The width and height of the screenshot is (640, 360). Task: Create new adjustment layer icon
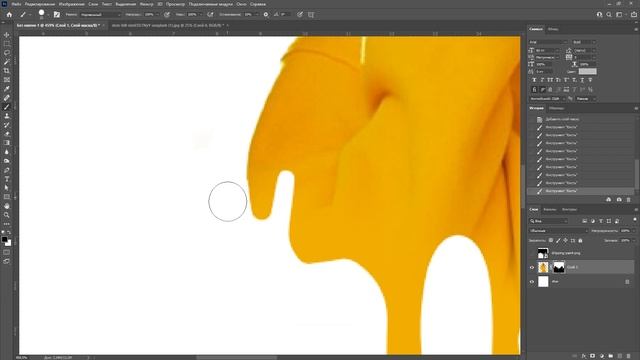click(x=602, y=356)
